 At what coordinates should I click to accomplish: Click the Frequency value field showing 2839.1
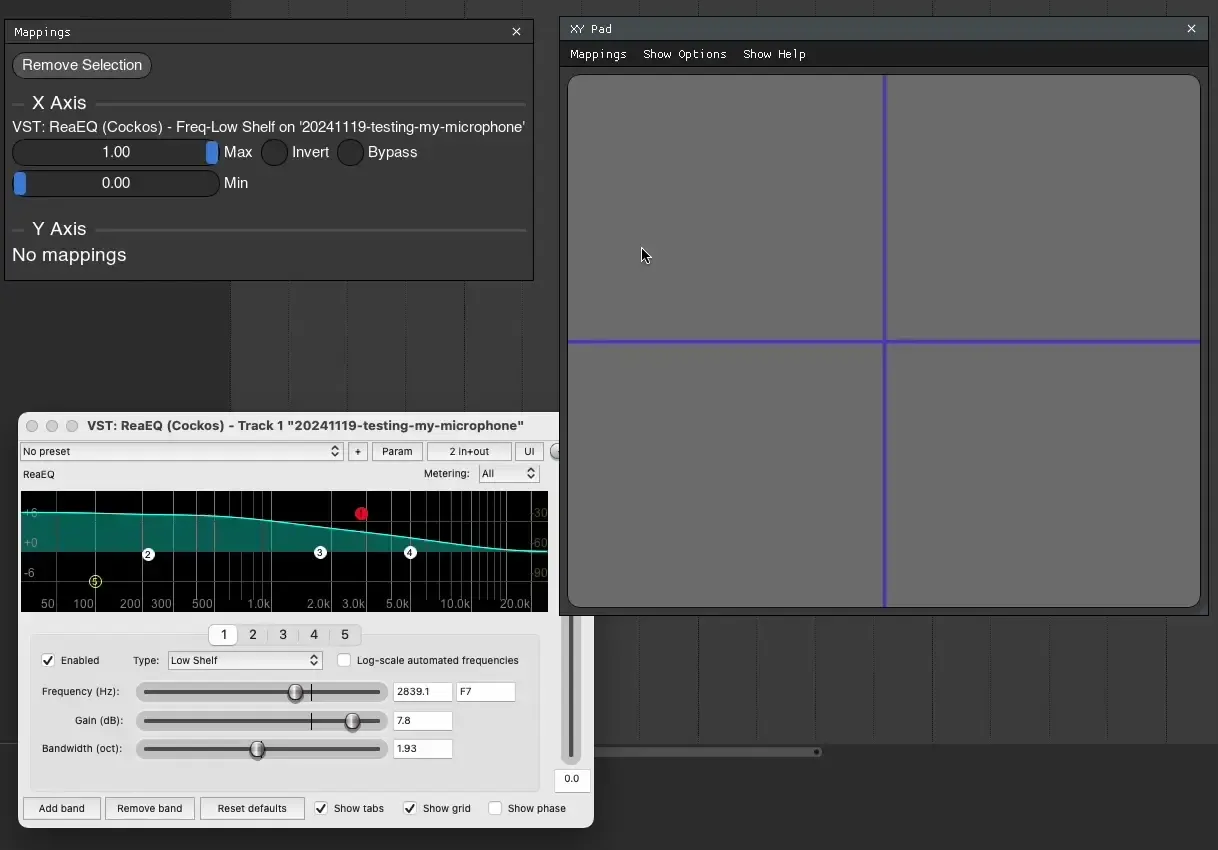click(x=422, y=691)
